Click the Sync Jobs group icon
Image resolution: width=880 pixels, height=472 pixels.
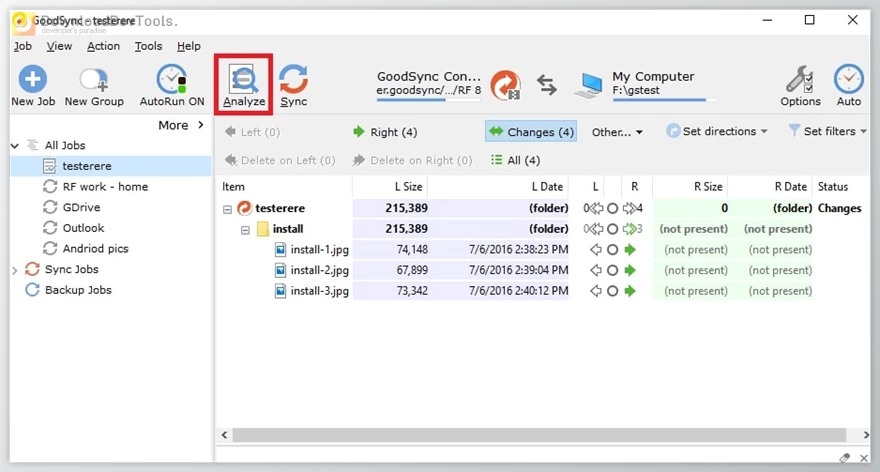[33, 269]
